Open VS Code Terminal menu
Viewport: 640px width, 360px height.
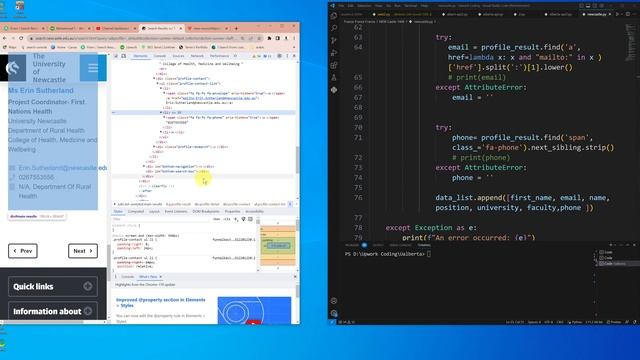(410, 6)
